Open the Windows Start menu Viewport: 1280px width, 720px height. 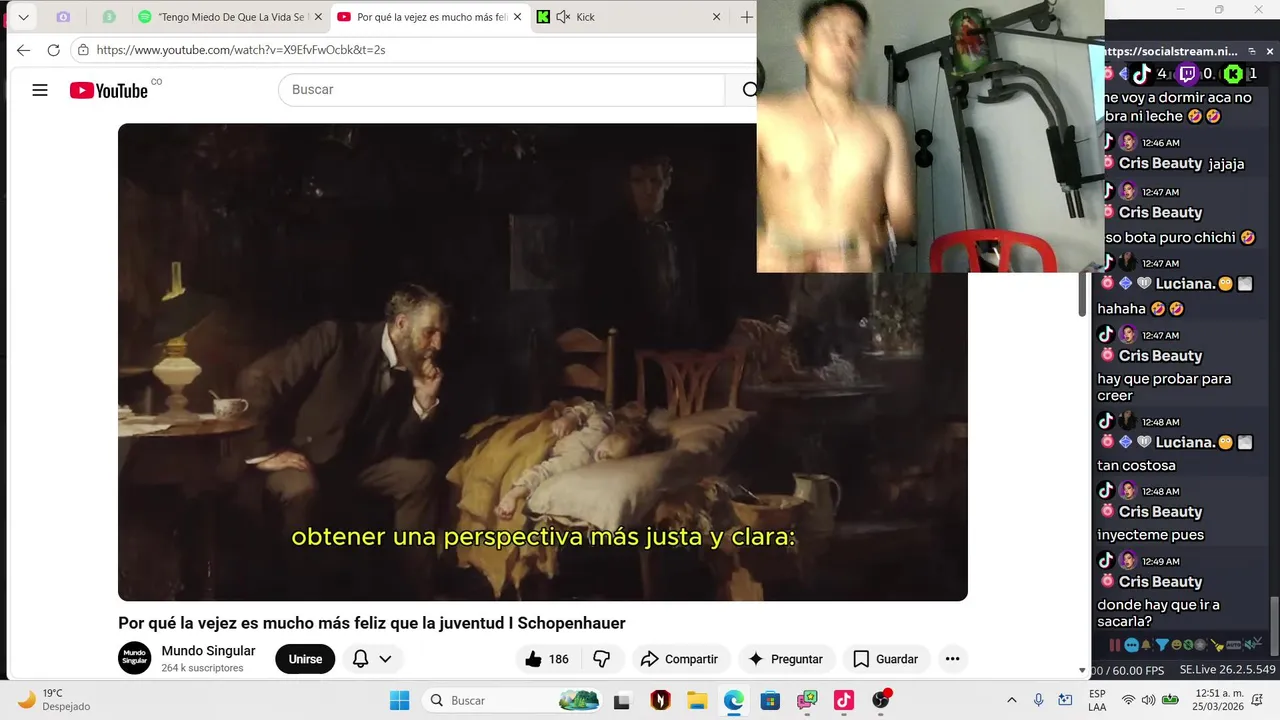[x=399, y=700]
